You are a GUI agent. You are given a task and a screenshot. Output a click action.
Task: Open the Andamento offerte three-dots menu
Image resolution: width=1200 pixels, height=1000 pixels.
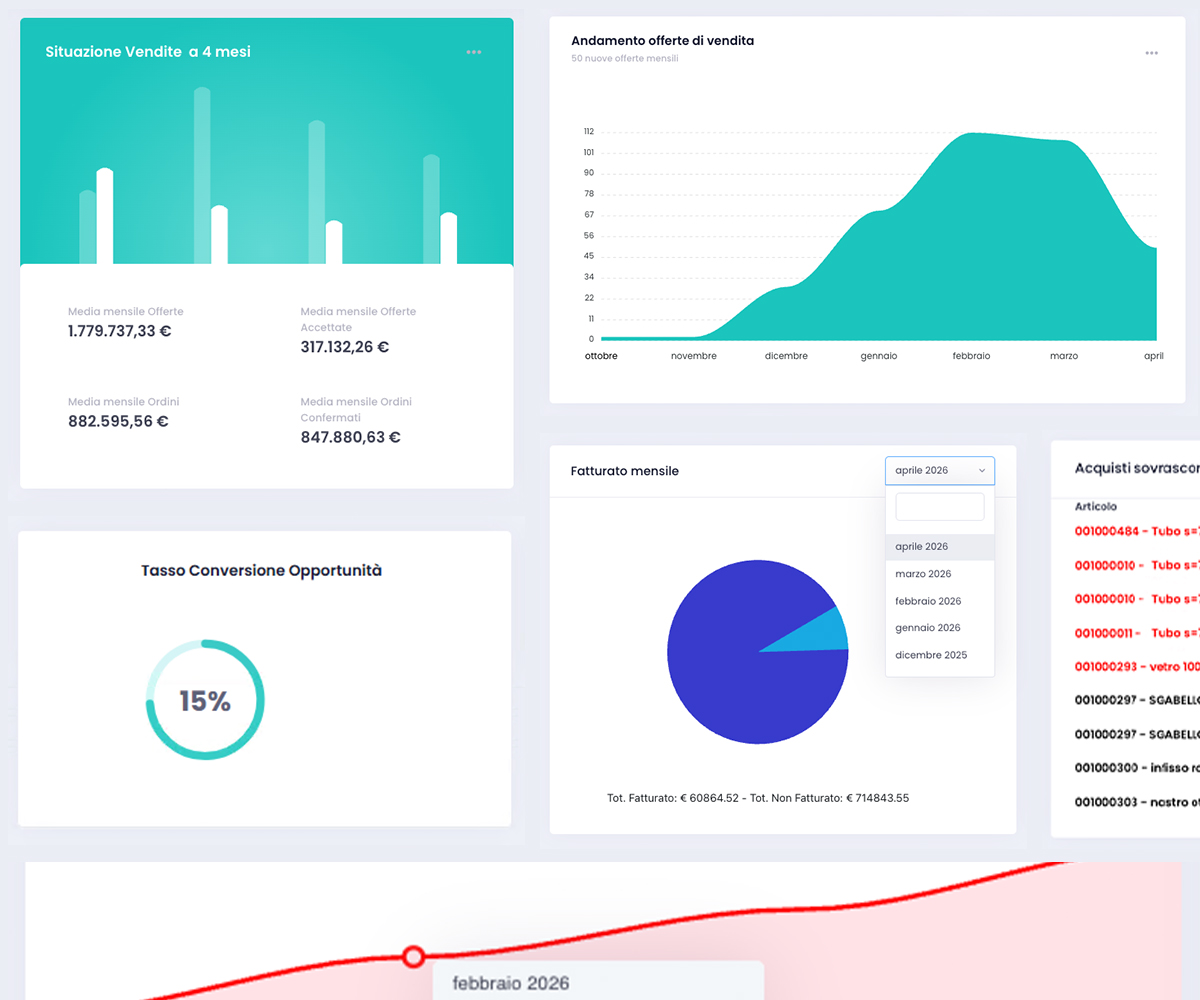1152,53
